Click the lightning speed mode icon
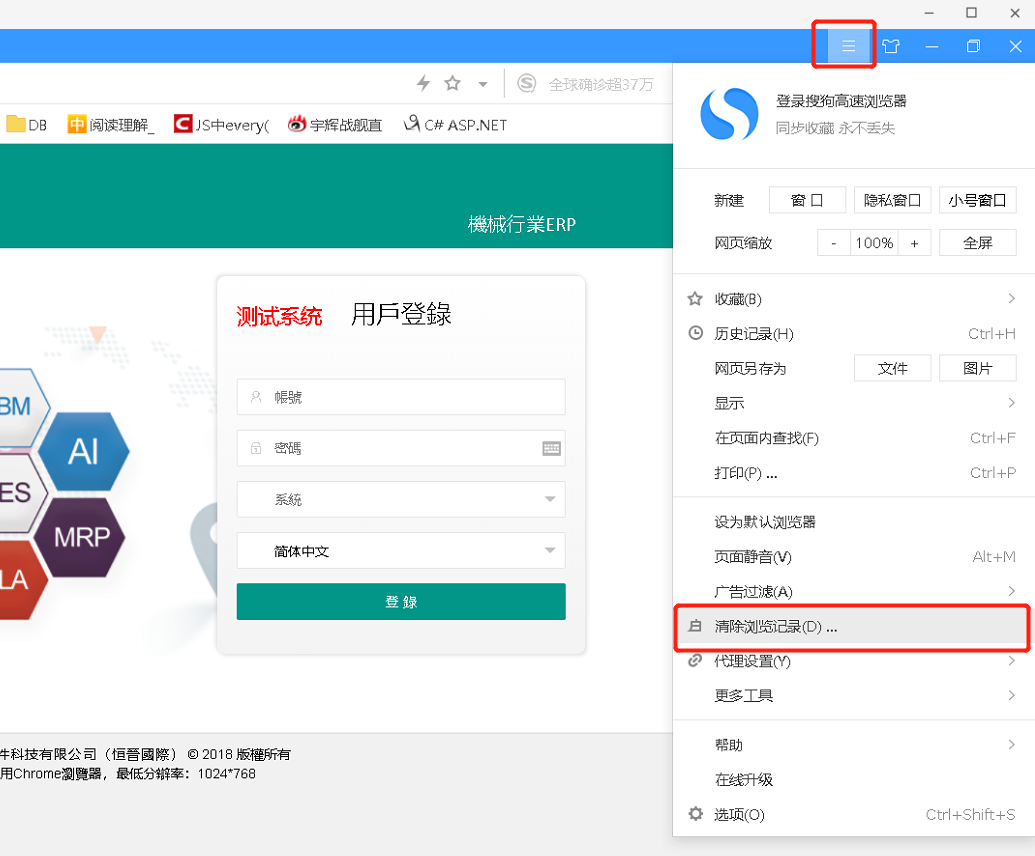The height and width of the screenshot is (856, 1035). tap(423, 83)
